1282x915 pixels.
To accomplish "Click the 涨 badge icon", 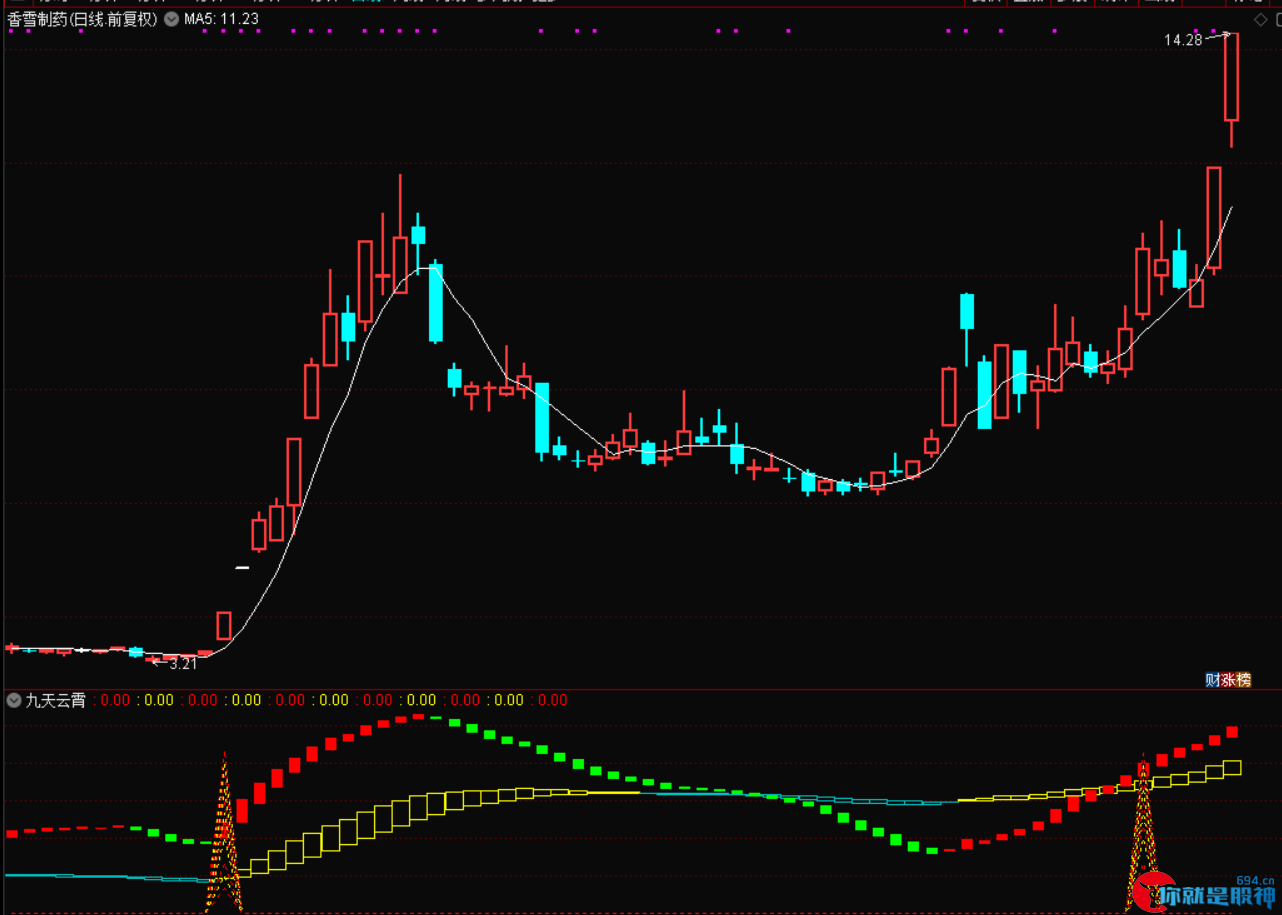I will click(1228, 680).
